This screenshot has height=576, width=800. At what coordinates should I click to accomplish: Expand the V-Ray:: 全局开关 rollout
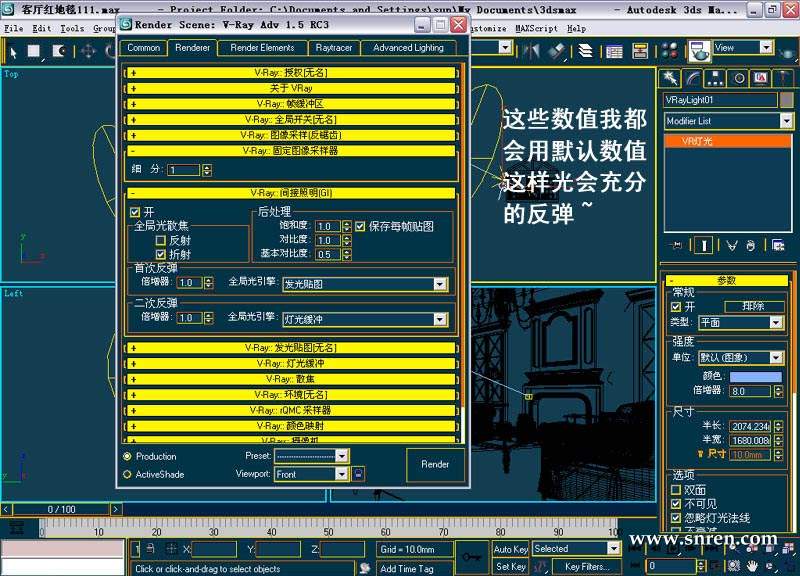pyautogui.click(x=291, y=120)
